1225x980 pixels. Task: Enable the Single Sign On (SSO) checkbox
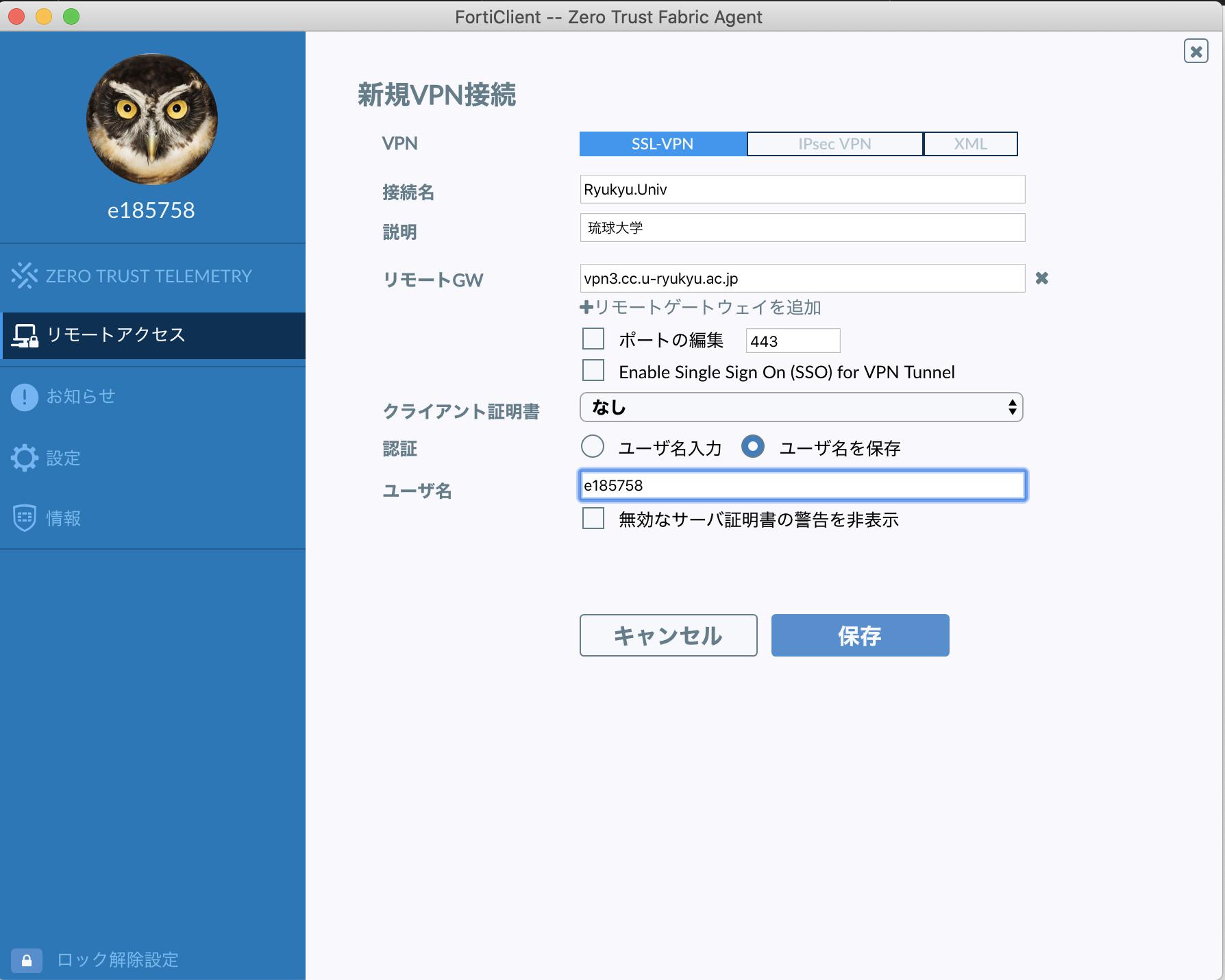(593, 371)
